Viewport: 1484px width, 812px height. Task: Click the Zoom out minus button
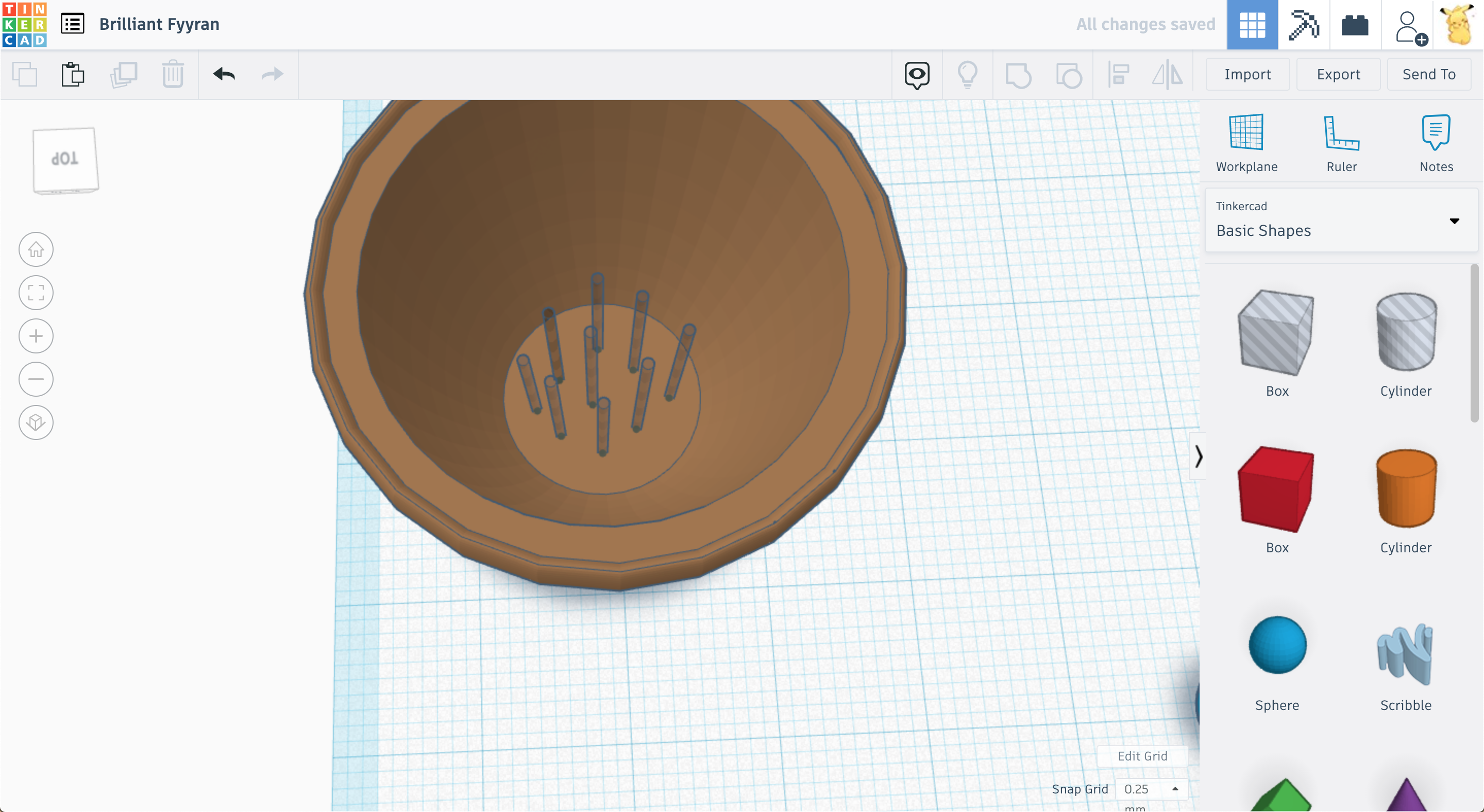[x=36, y=379]
